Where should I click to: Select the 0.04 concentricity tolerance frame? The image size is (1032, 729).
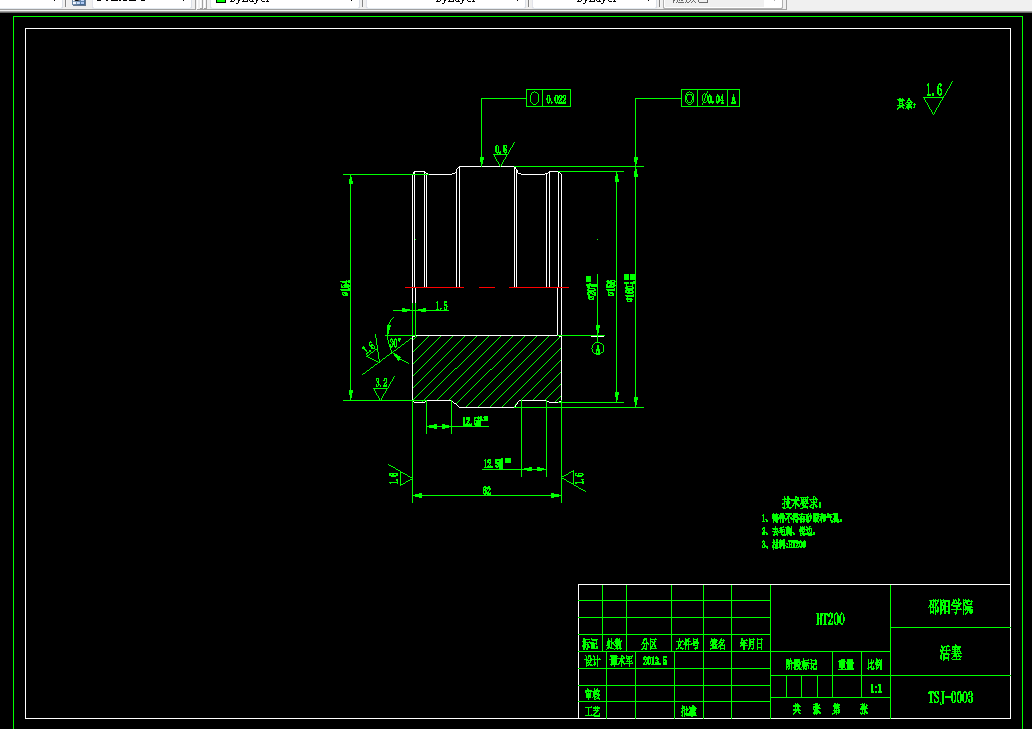(710, 99)
